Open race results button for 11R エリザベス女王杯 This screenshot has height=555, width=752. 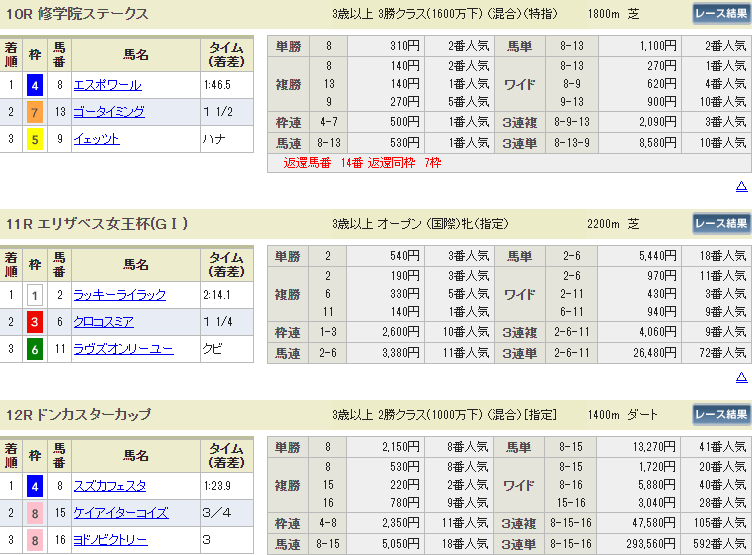click(x=721, y=224)
